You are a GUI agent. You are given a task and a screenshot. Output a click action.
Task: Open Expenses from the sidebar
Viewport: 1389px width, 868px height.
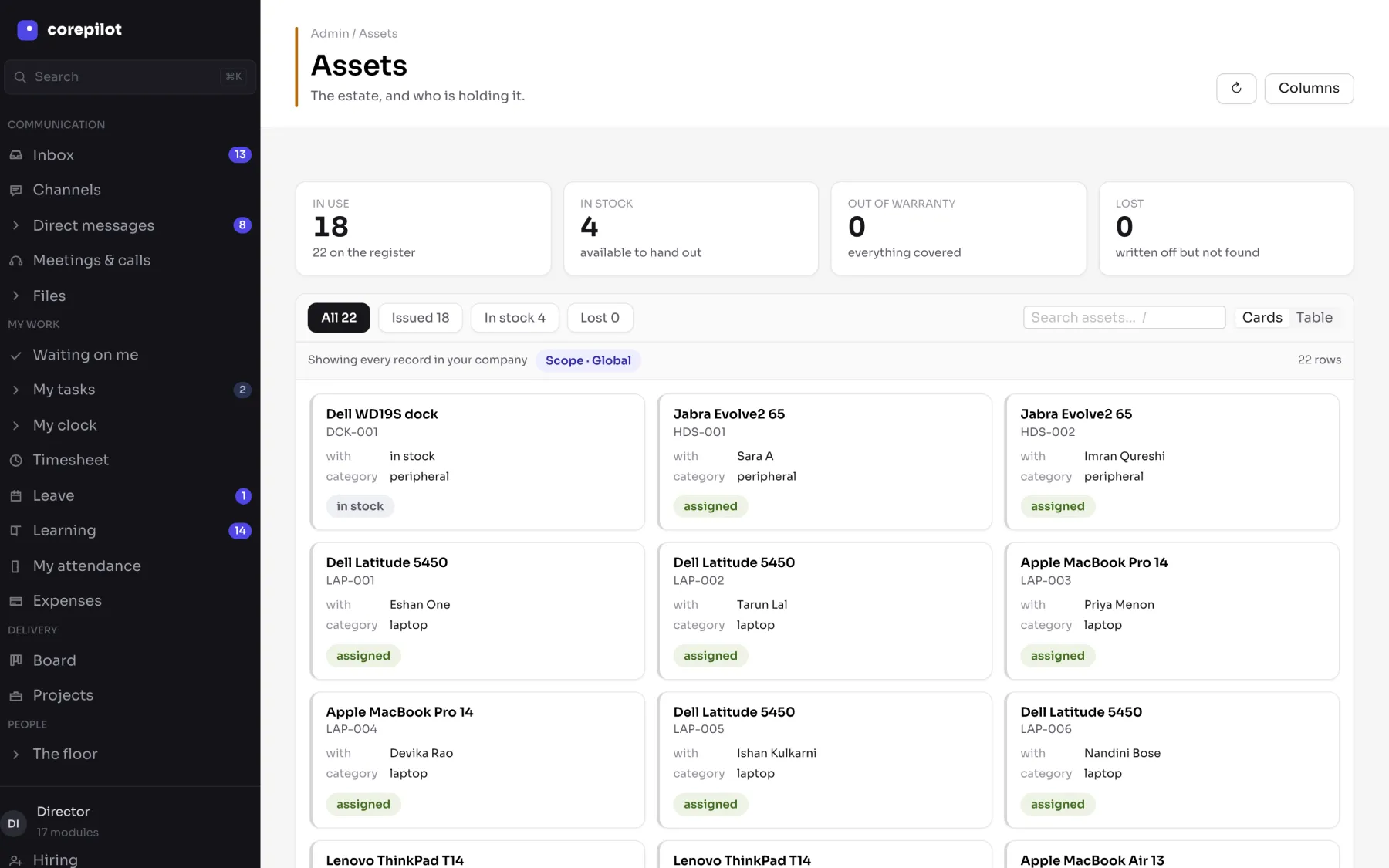coord(130,601)
